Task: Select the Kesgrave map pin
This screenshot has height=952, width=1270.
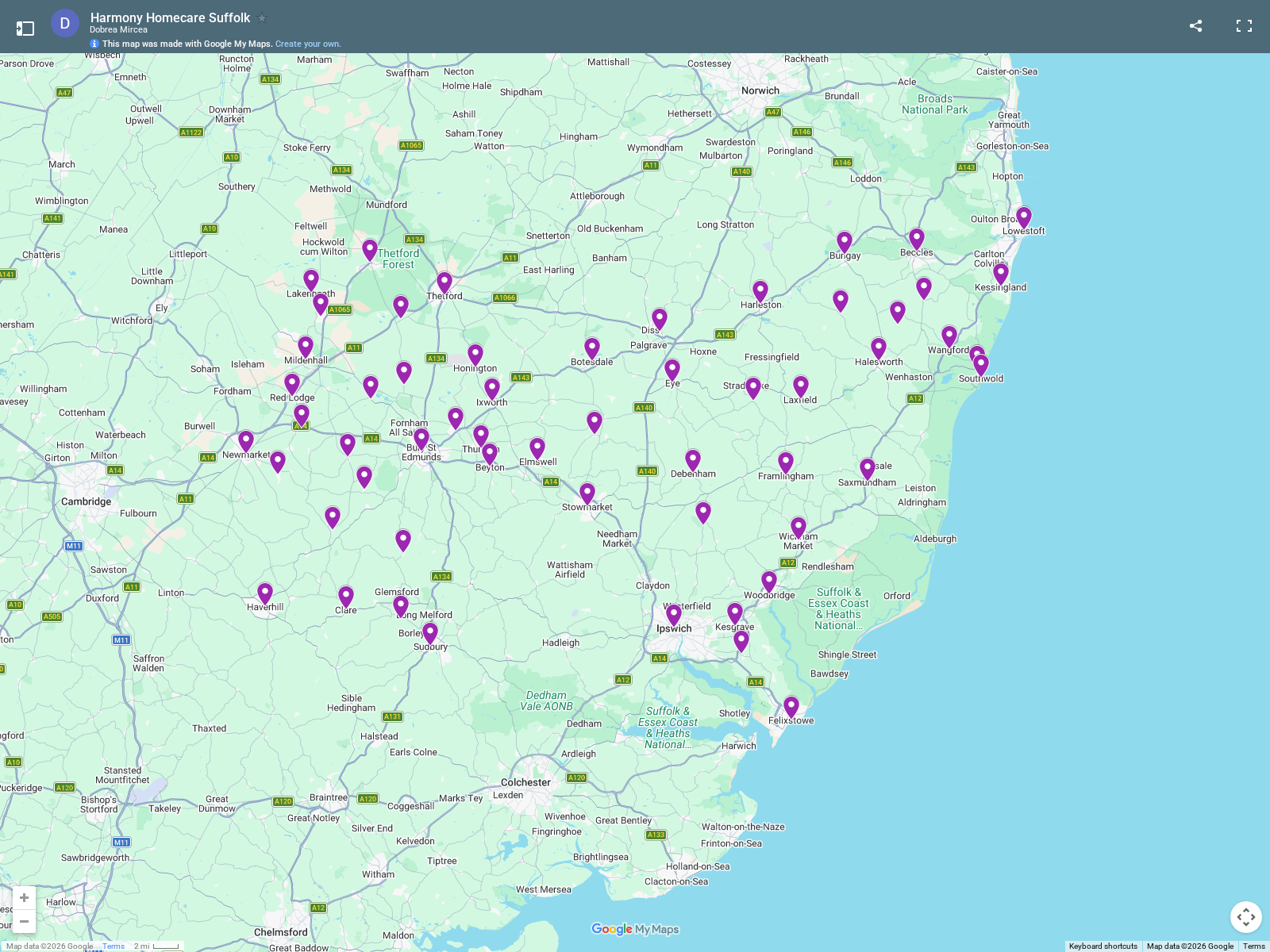Action: [735, 613]
